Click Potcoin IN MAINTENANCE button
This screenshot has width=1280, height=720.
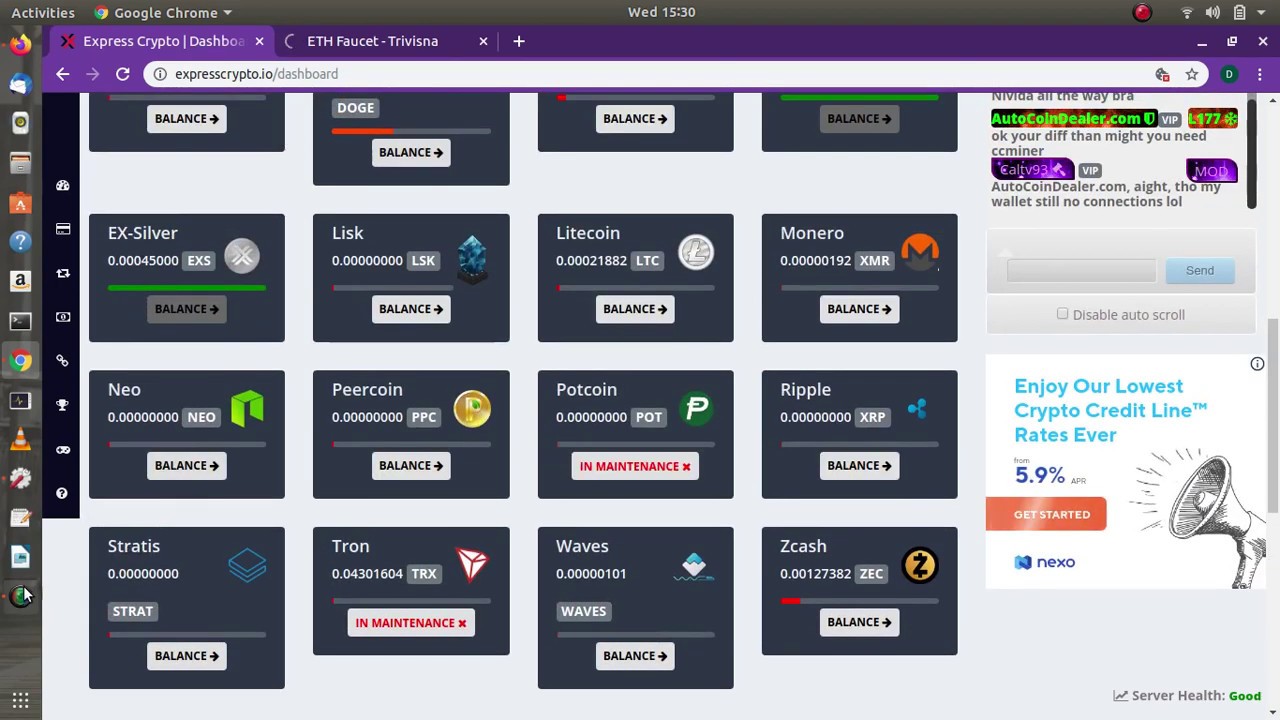635,466
